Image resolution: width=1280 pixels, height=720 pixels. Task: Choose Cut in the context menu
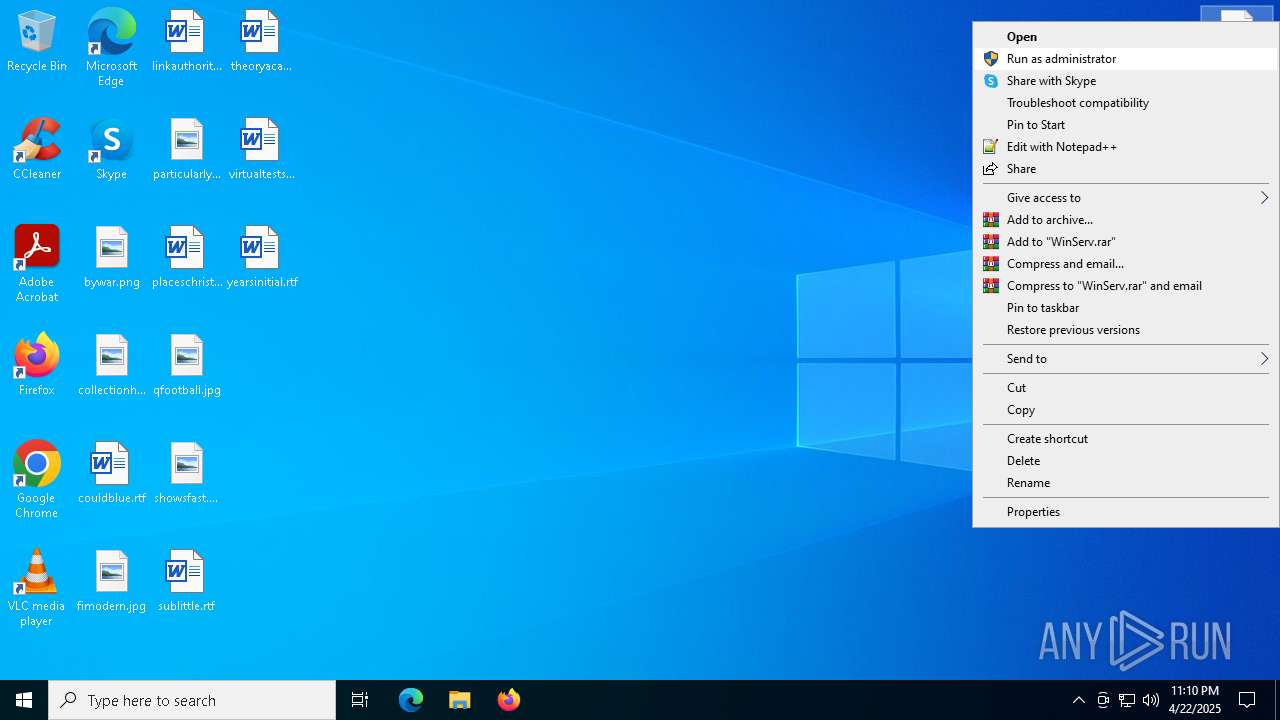tap(1126, 388)
